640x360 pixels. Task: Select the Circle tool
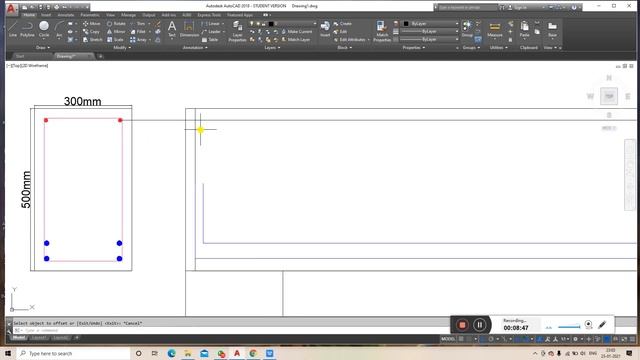[x=44, y=29]
